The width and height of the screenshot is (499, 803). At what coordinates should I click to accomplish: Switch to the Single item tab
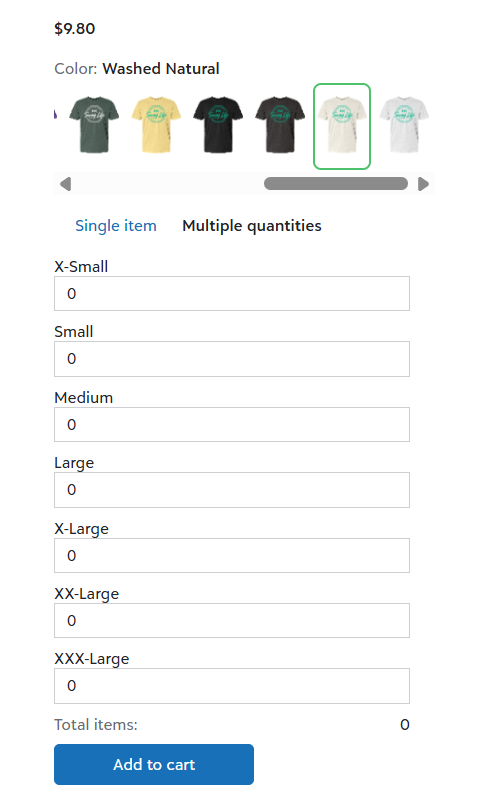(116, 226)
